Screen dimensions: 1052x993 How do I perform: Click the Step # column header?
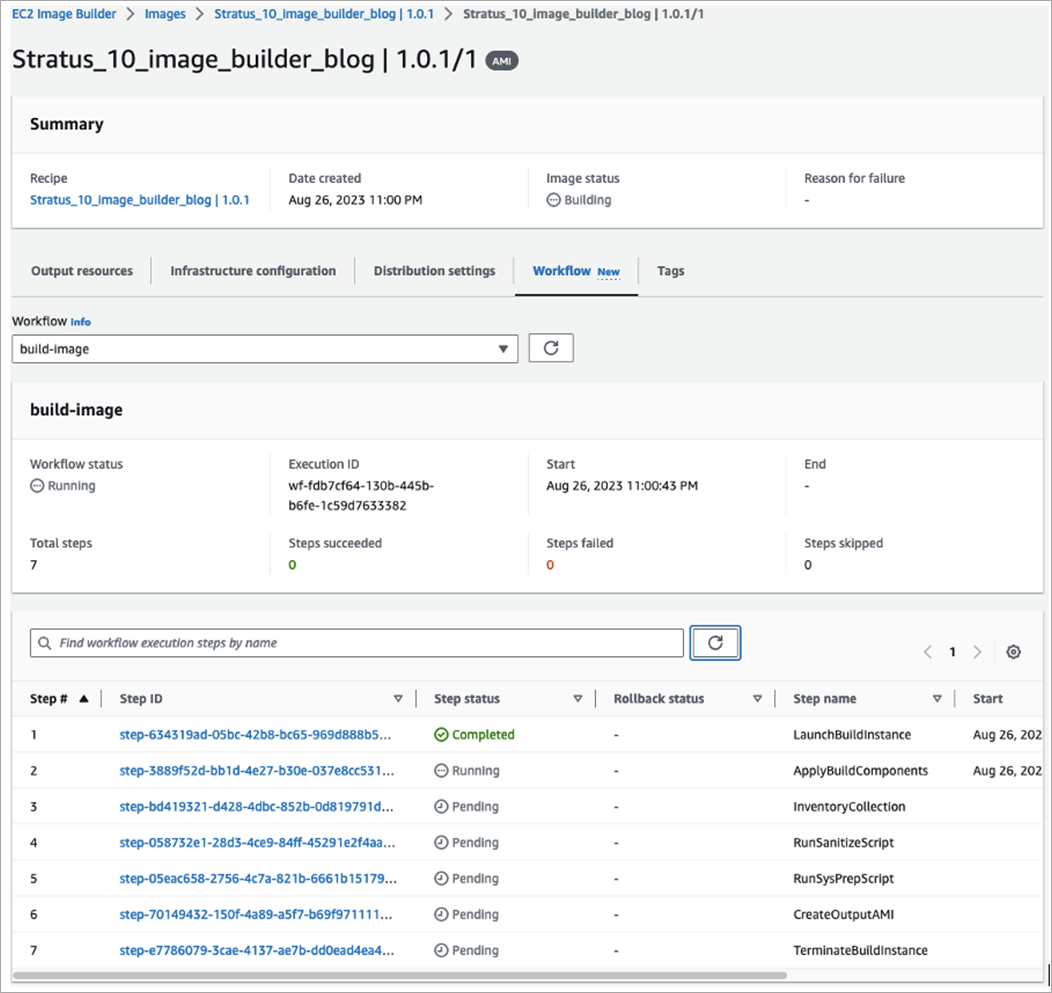pos(48,698)
